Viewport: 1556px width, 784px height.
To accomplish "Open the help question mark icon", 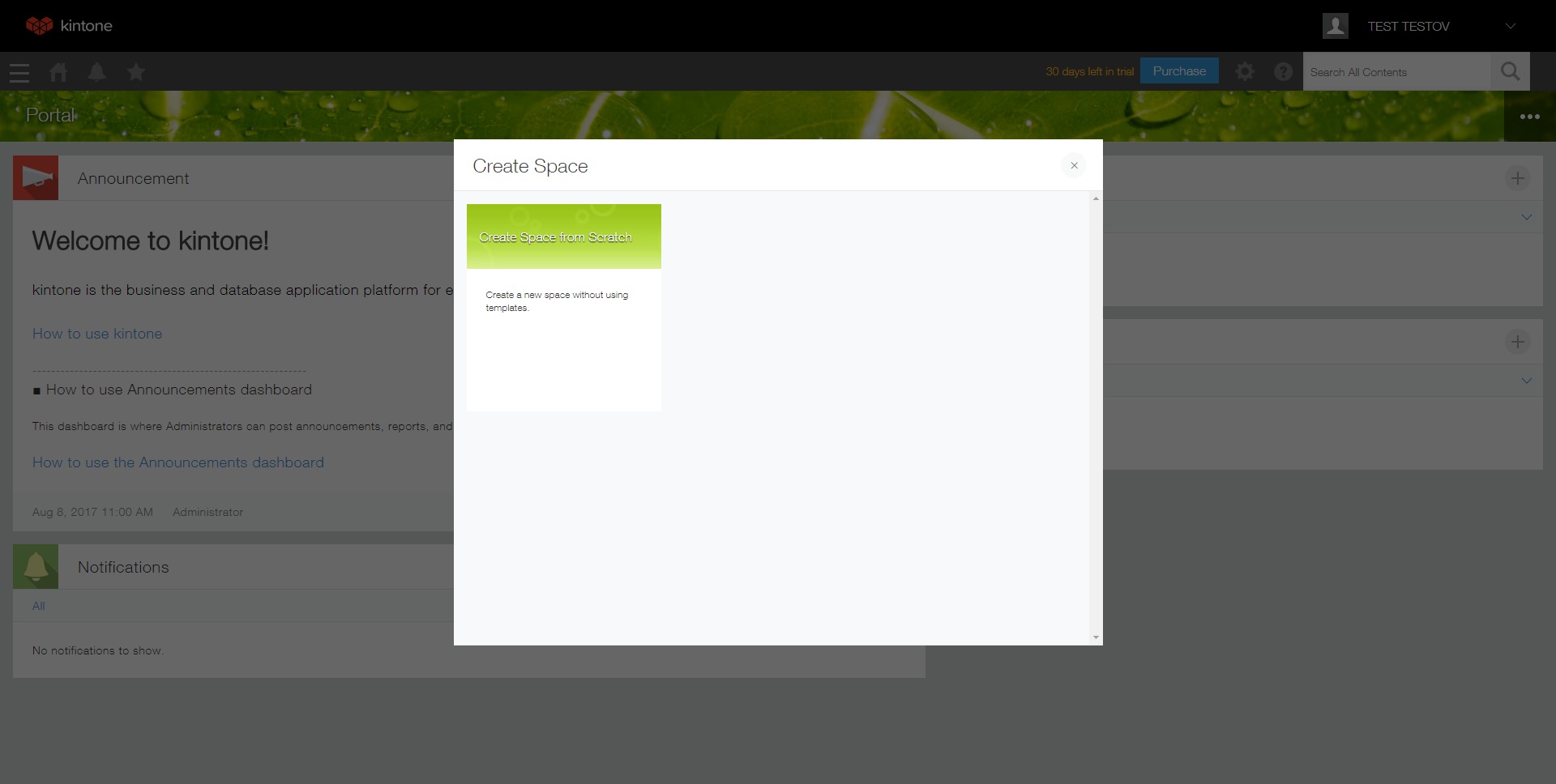I will [1283, 72].
